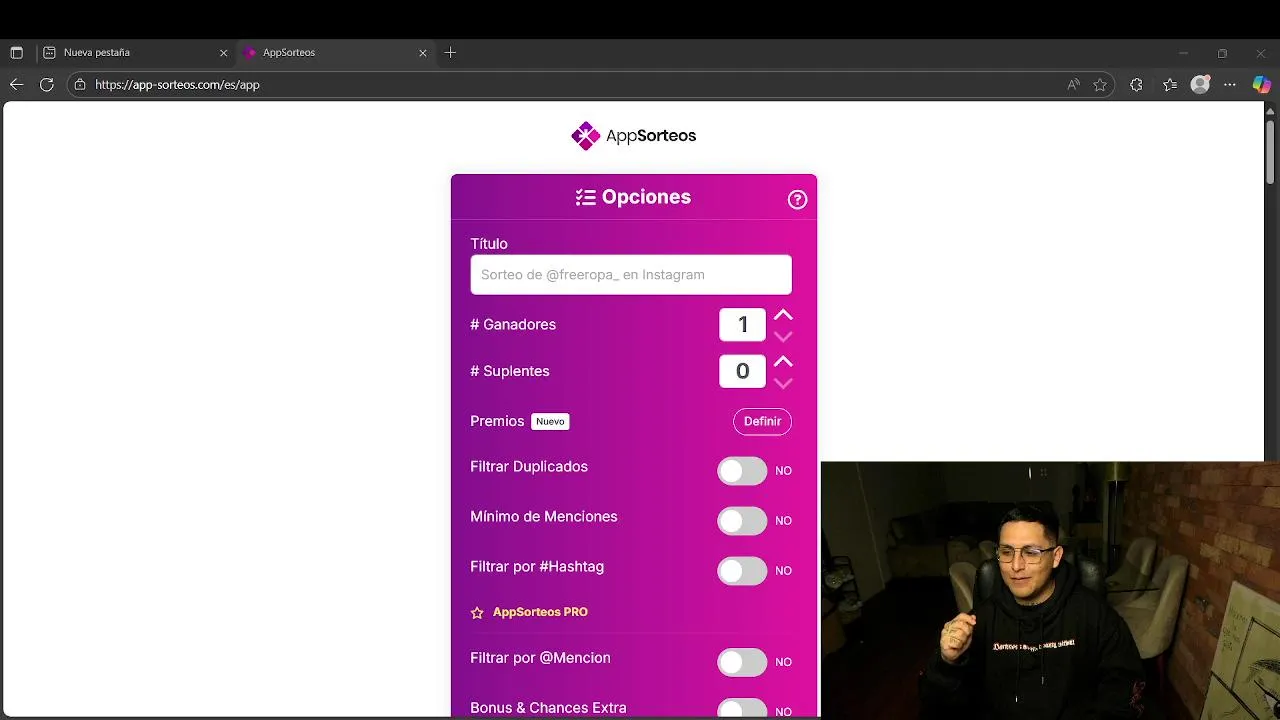Click the Definir button for Premios
The image size is (1280, 720).
coord(762,422)
